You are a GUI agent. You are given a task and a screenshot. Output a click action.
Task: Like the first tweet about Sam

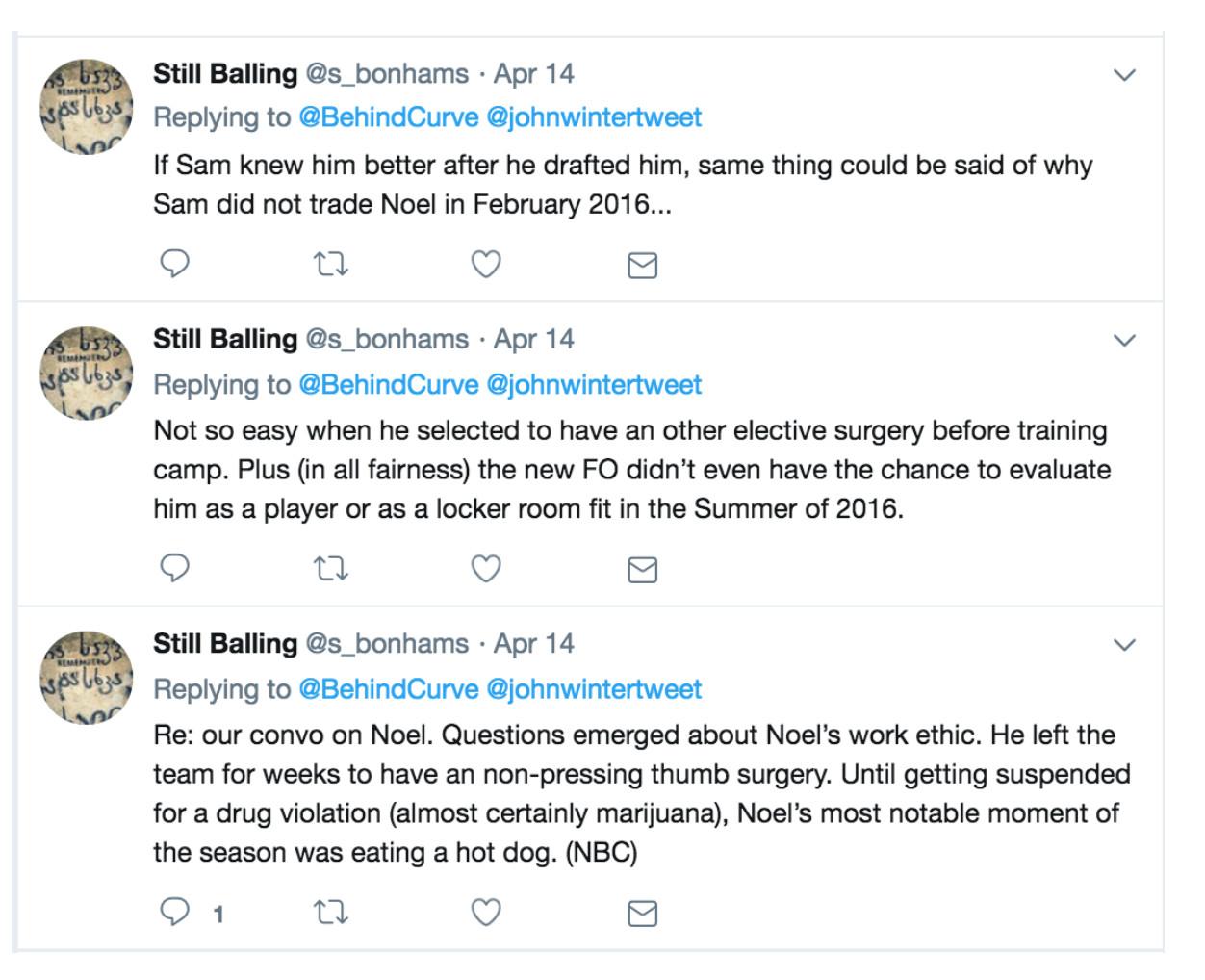point(486,264)
